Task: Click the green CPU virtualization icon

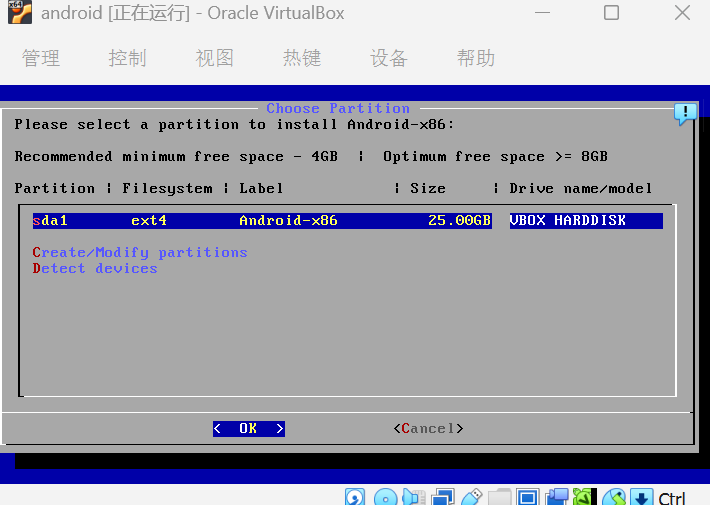Action: [x=585, y=497]
